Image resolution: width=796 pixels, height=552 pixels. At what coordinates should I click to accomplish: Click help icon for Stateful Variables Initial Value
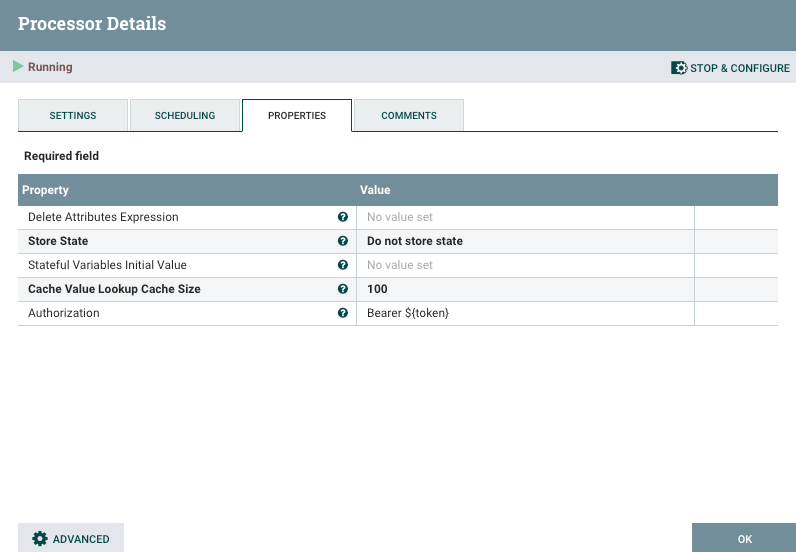tap(343, 265)
